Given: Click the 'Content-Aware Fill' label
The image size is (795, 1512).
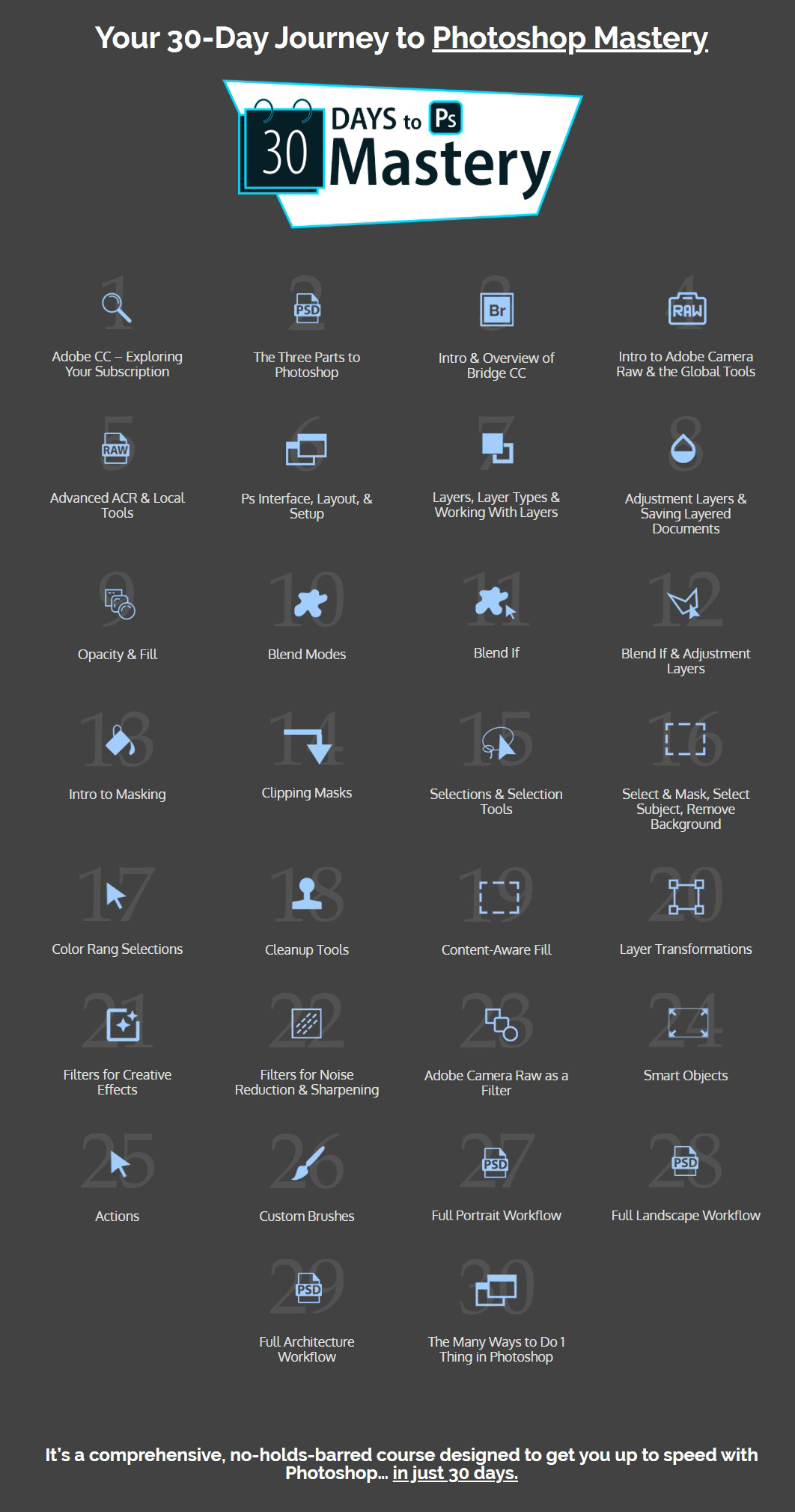Looking at the screenshot, I should [x=496, y=950].
